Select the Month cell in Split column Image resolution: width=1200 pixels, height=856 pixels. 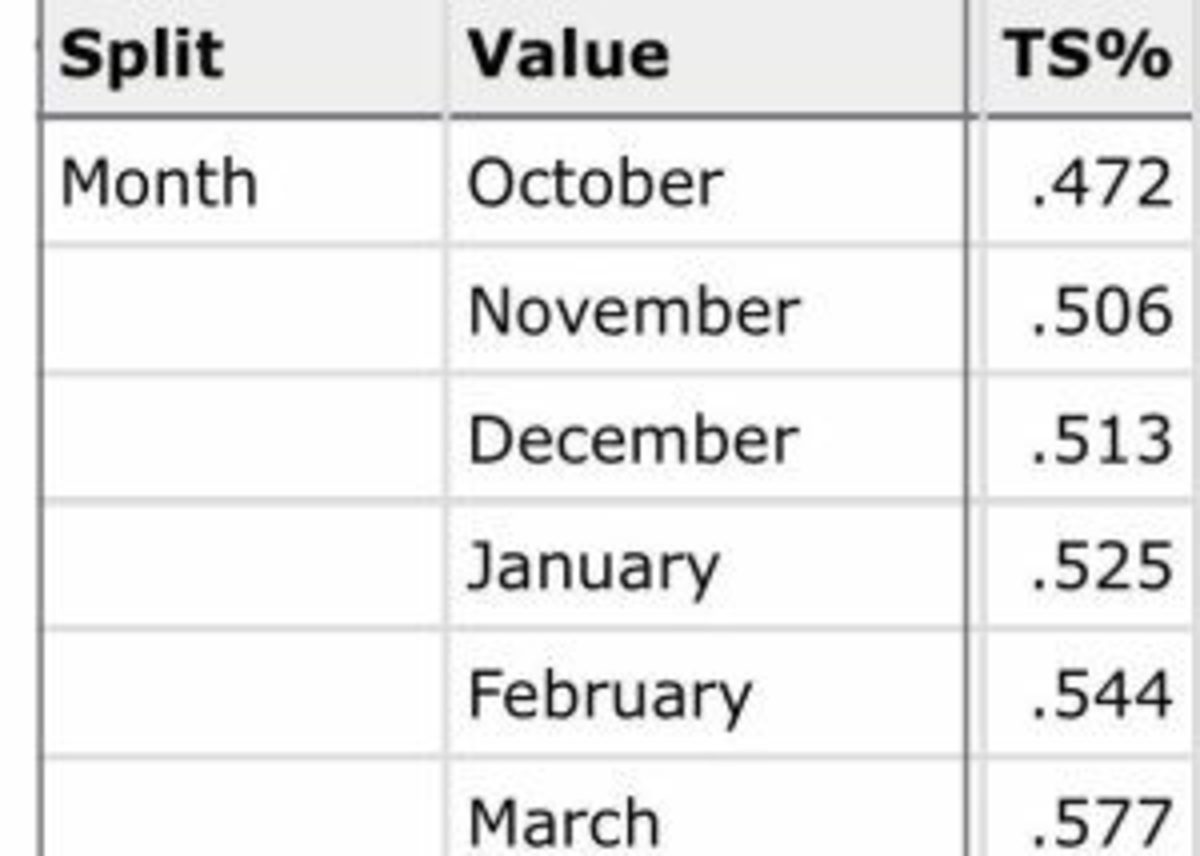(x=159, y=184)
